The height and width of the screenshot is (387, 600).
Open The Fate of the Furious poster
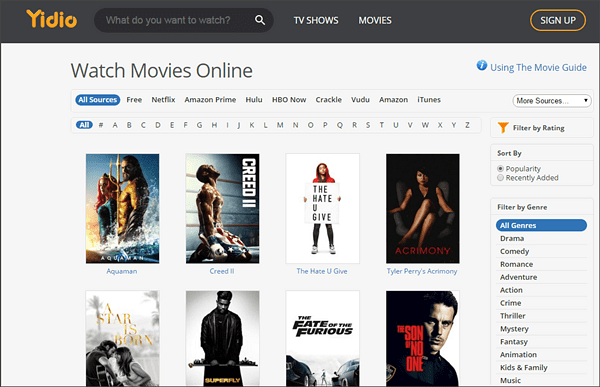[x=323, y=338]
